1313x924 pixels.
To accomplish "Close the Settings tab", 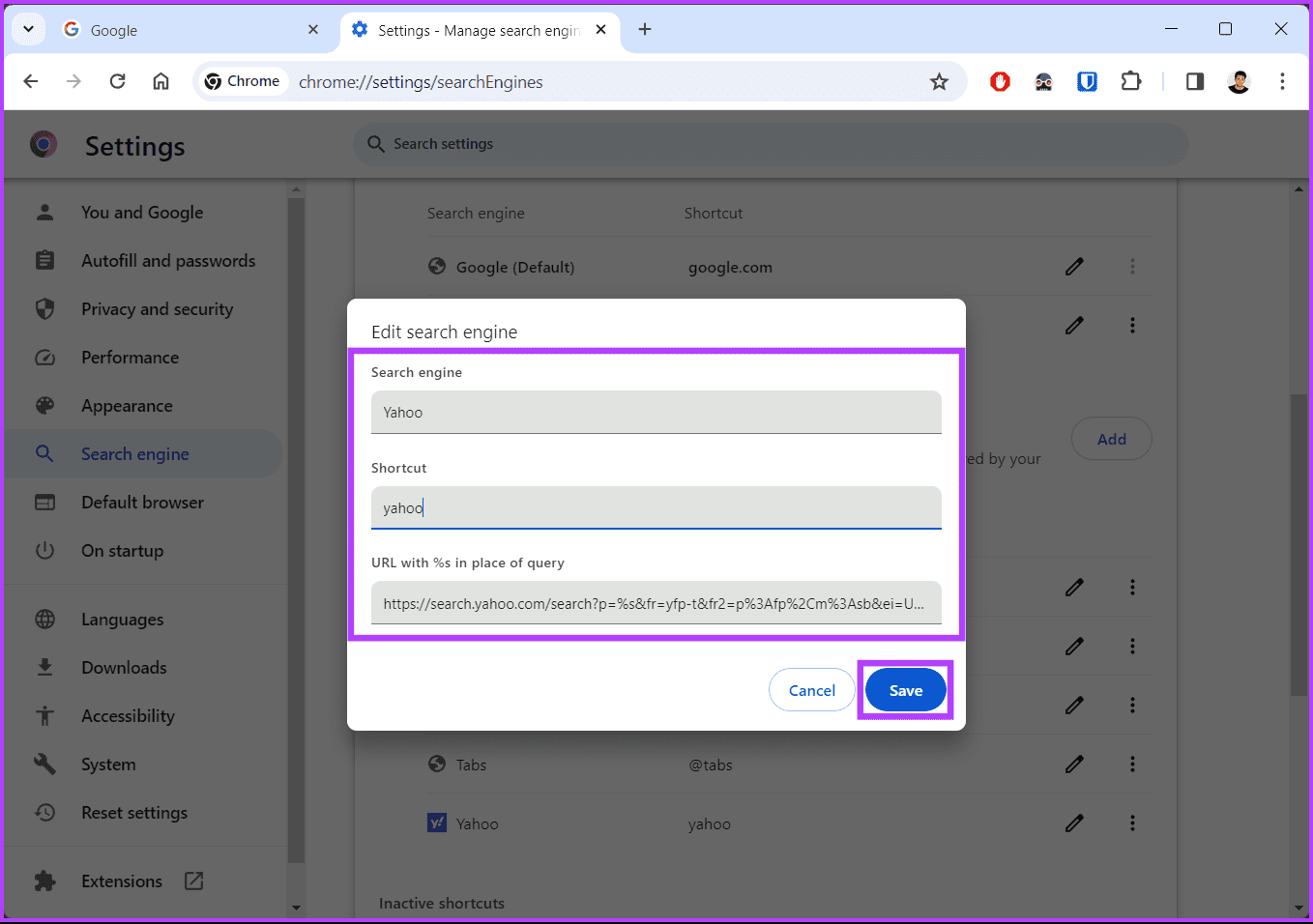I will tap(600, 30).
